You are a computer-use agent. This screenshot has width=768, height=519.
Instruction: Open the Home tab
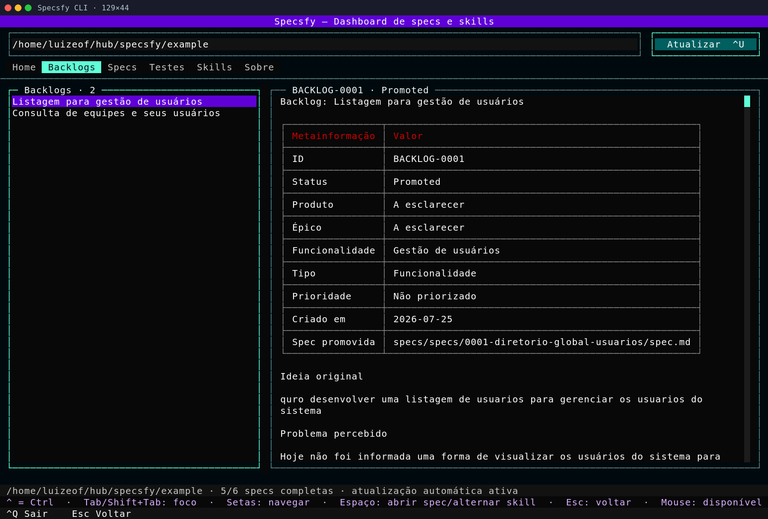click(x=24, y=67)
